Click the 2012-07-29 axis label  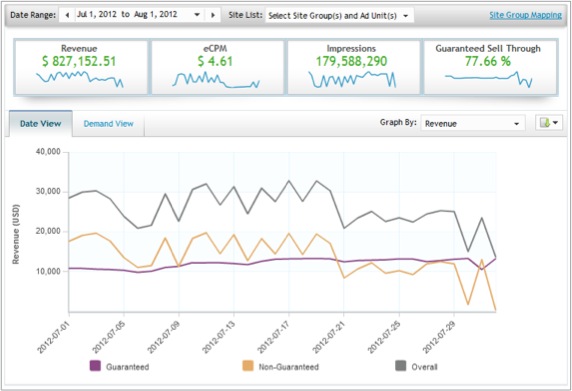coord(438,337)
